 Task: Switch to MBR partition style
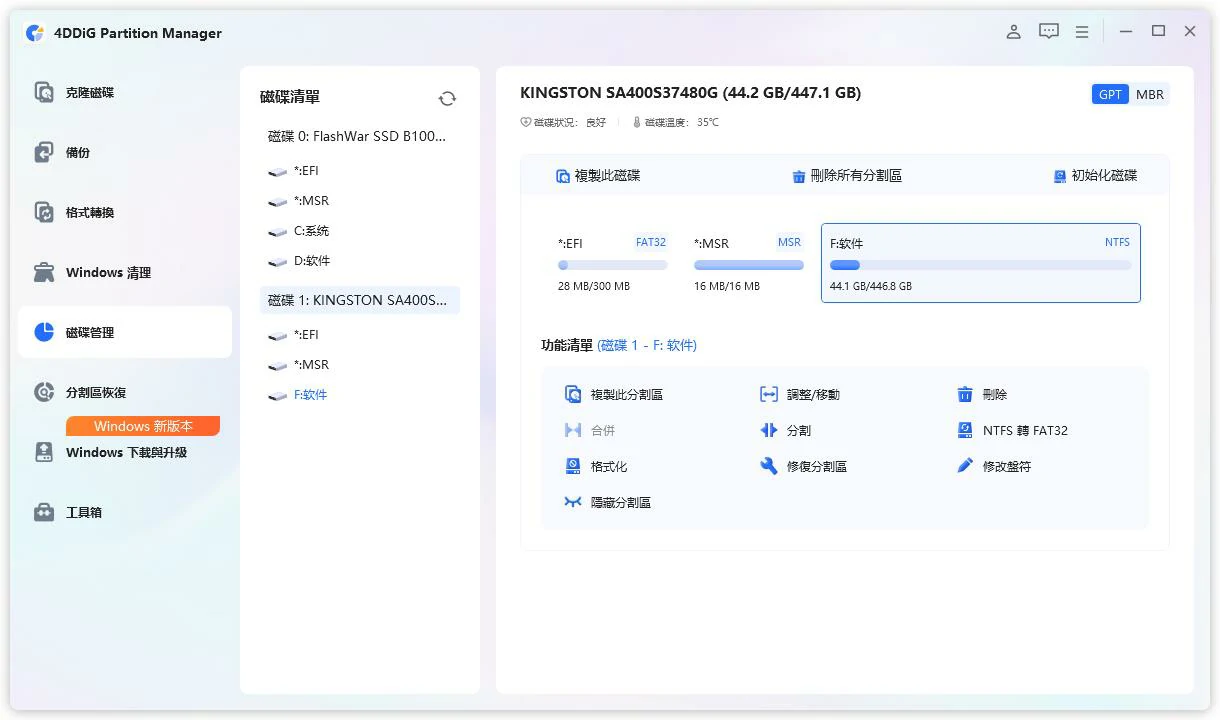click(1149, 94)
